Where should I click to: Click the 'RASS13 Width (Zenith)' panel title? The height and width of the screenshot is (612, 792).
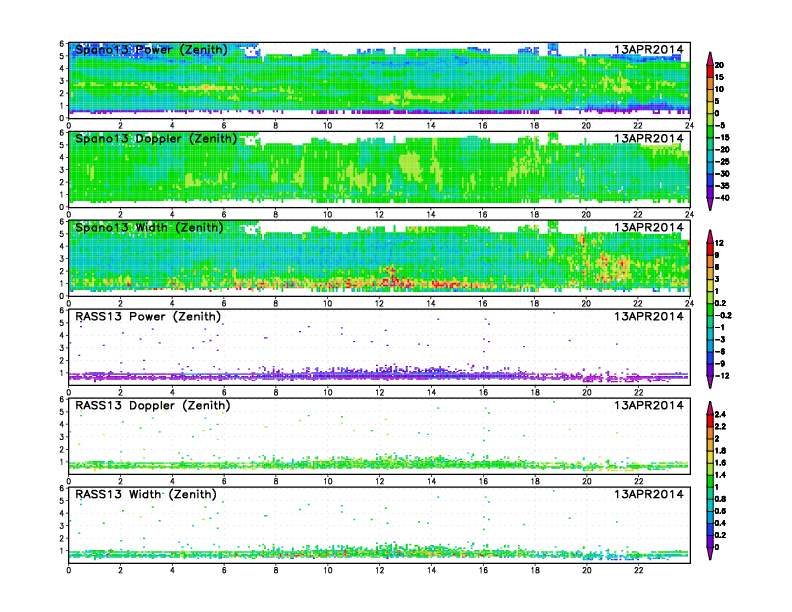145,494
